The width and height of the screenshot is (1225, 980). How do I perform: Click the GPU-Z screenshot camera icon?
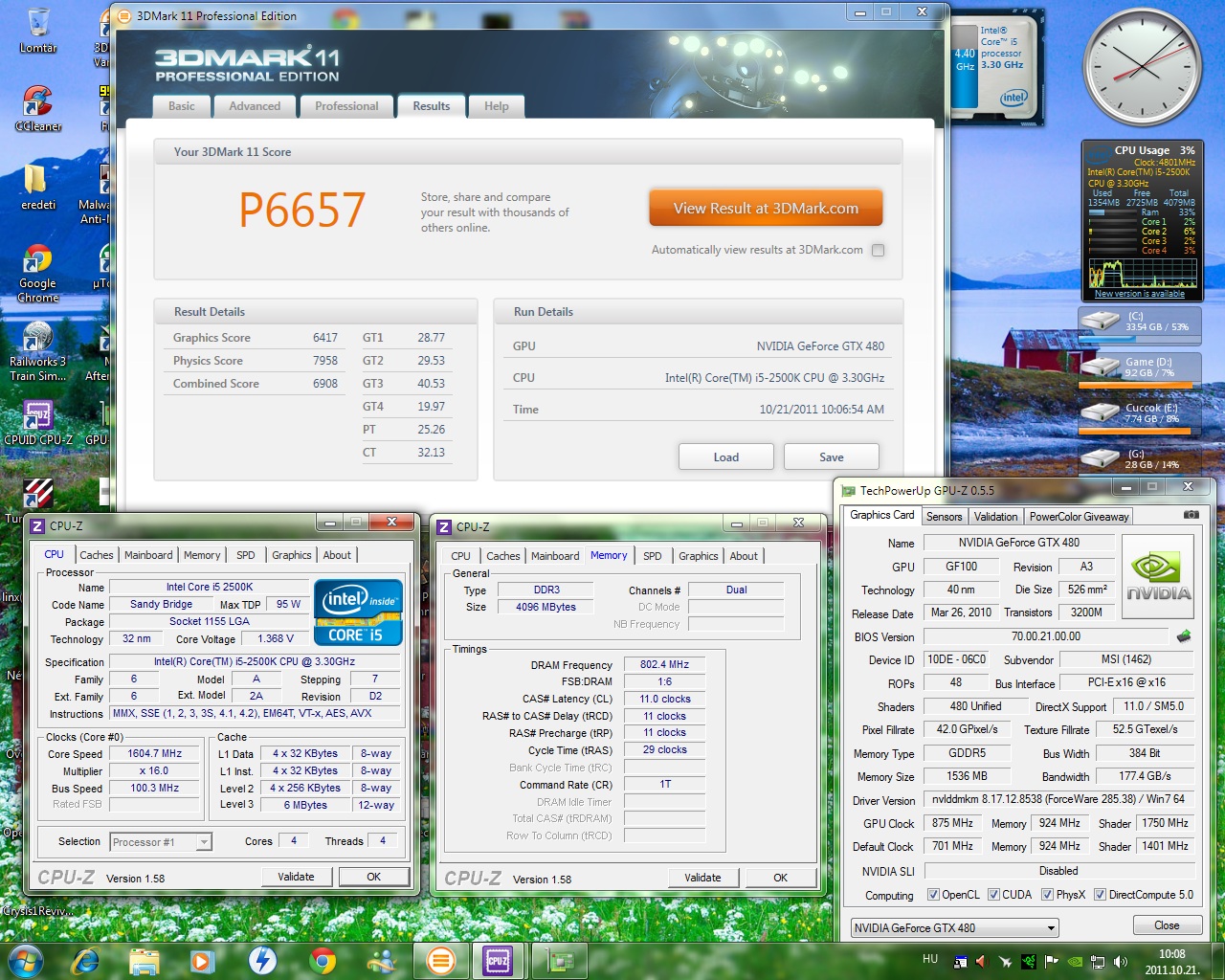click(1191, 515)
